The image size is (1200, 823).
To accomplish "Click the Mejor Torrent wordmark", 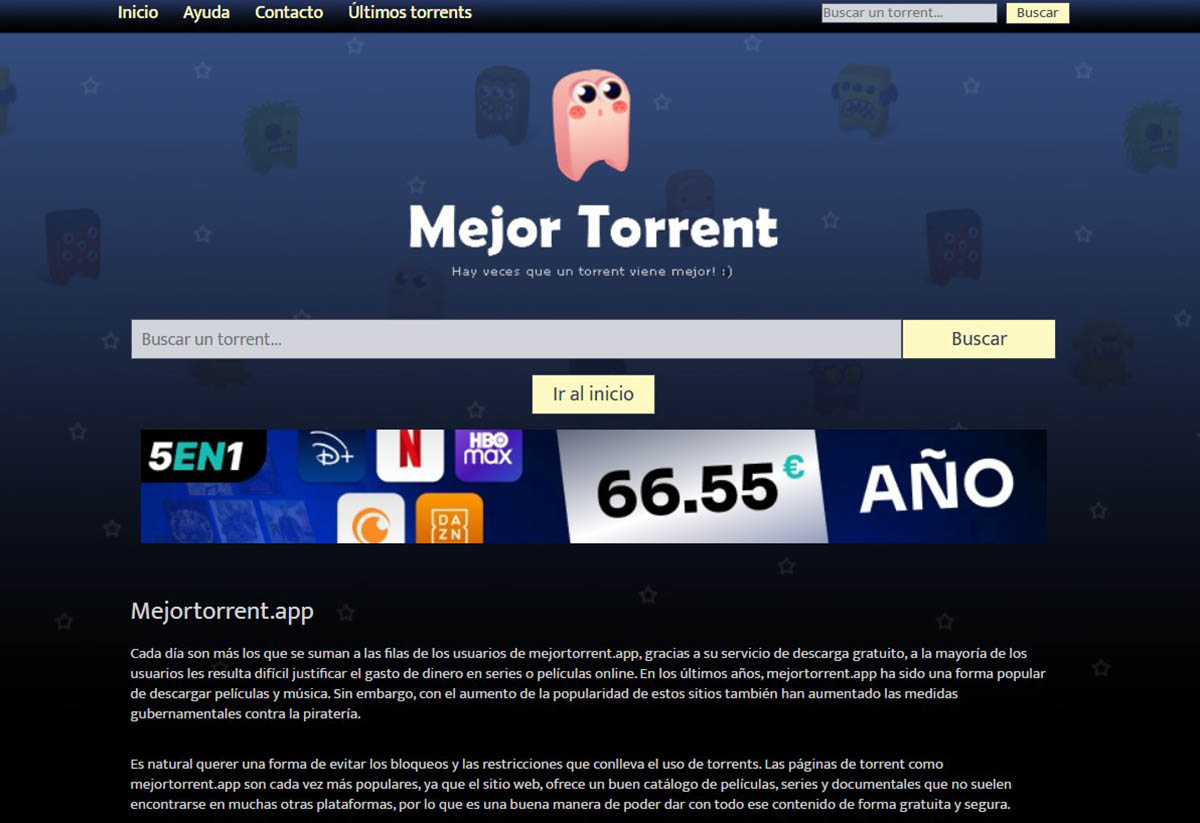I will [592, 228].
